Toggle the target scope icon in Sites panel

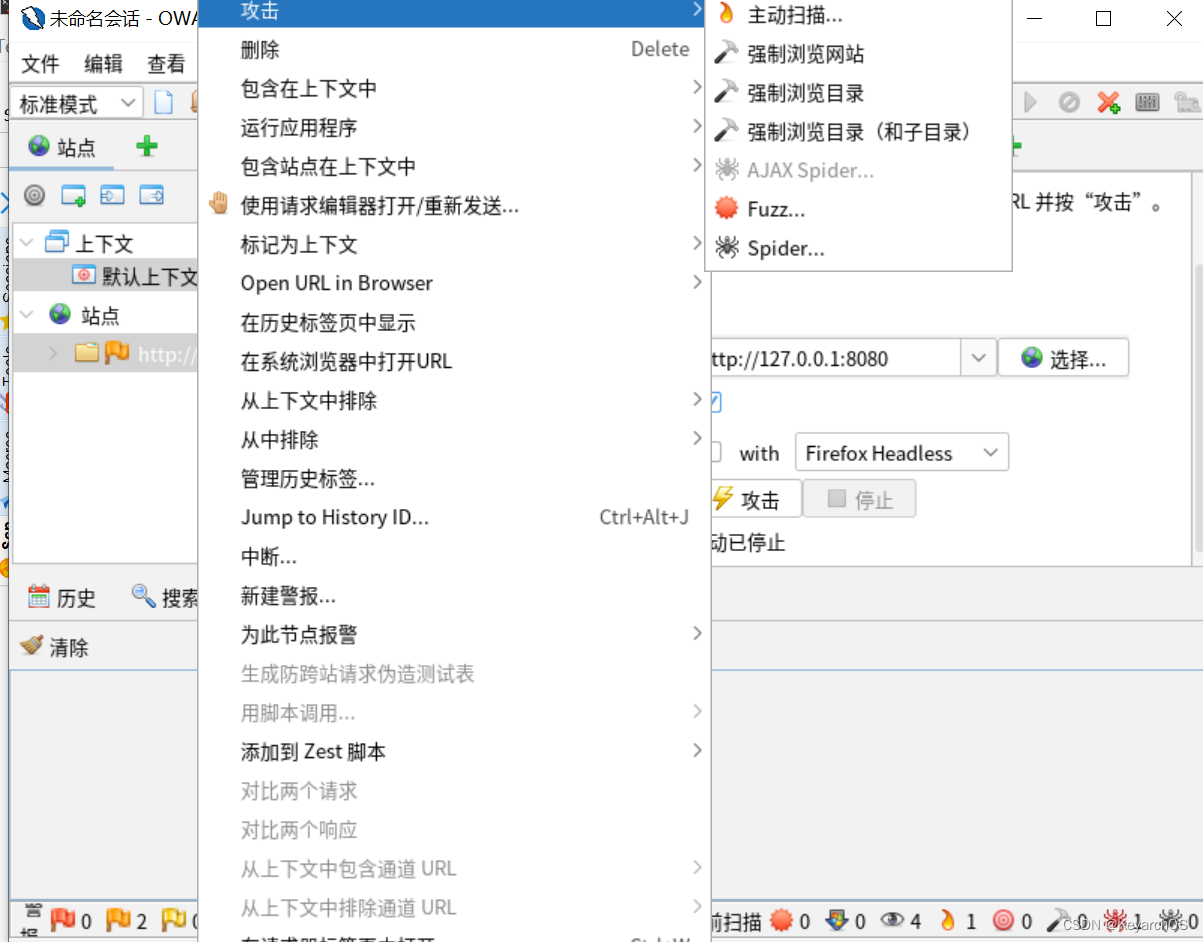(x=34, y=195)
